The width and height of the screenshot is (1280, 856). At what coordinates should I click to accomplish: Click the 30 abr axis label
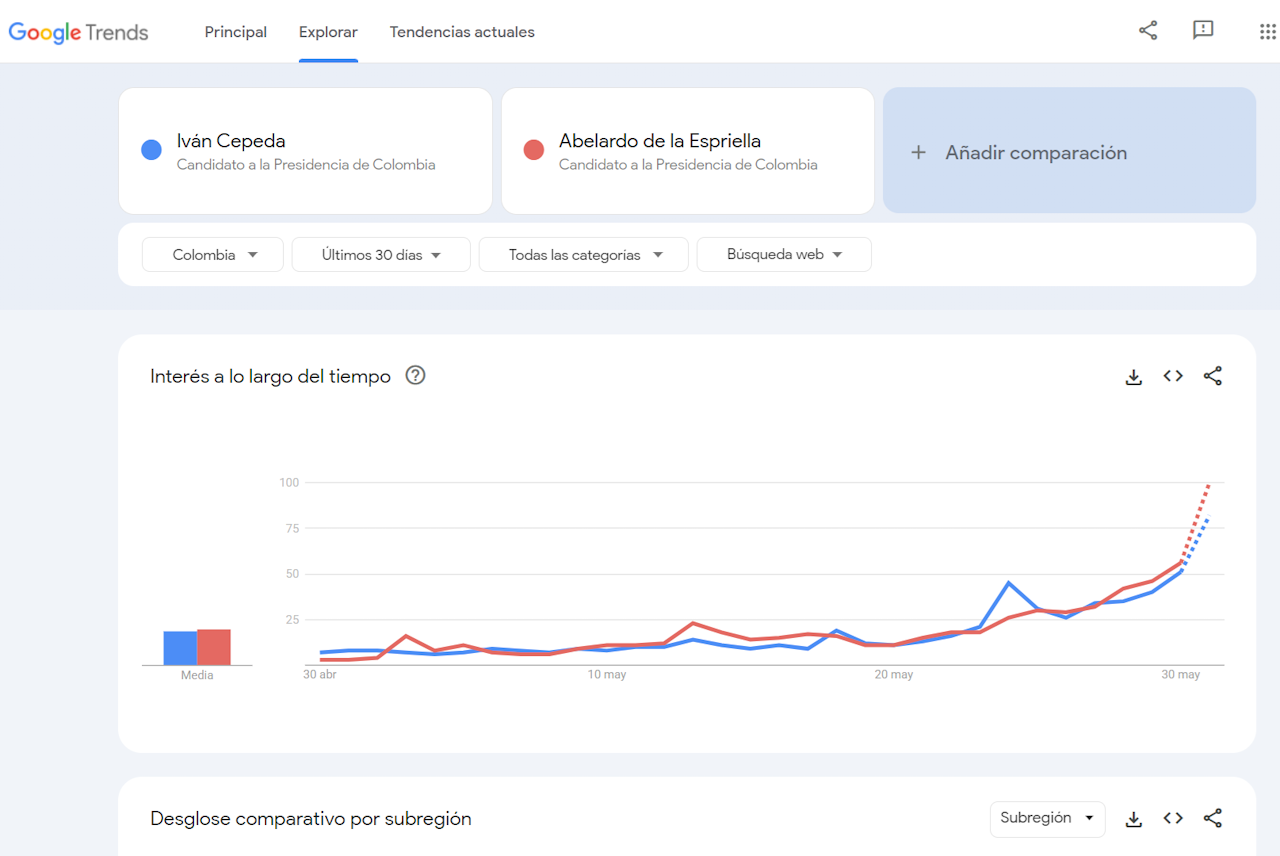click(x=320, y=675)
